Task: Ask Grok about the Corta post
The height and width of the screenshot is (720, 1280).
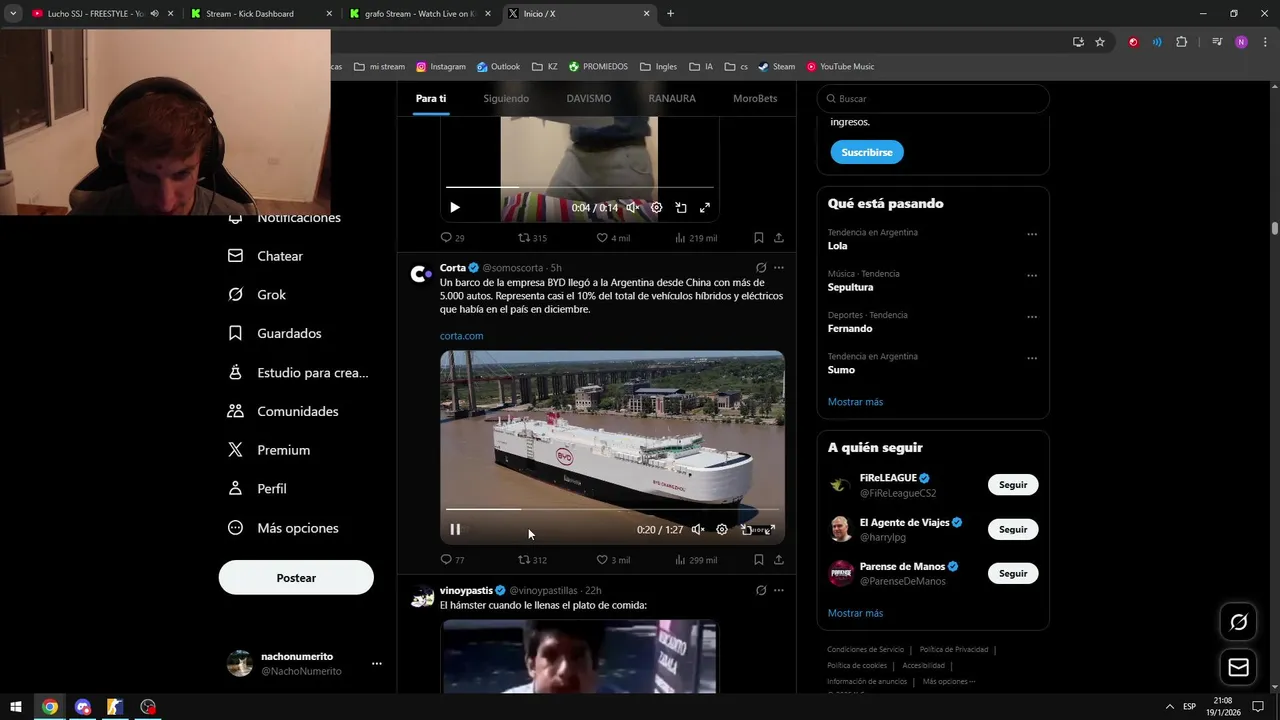Action: (x=761, y=268)
